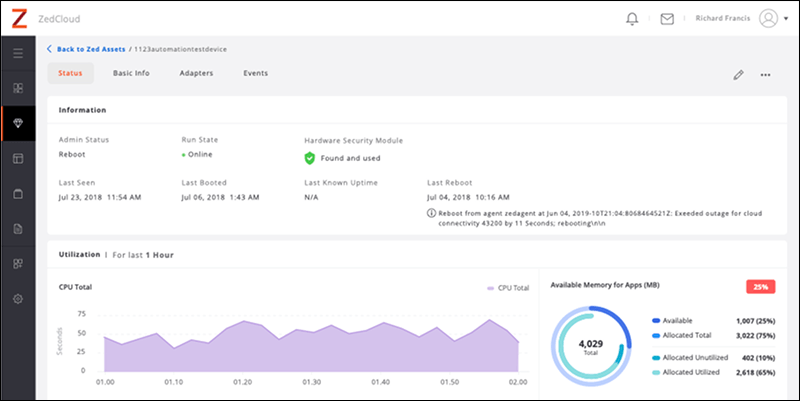Select the diamond assets icon in sidebar

pos(18,123)
